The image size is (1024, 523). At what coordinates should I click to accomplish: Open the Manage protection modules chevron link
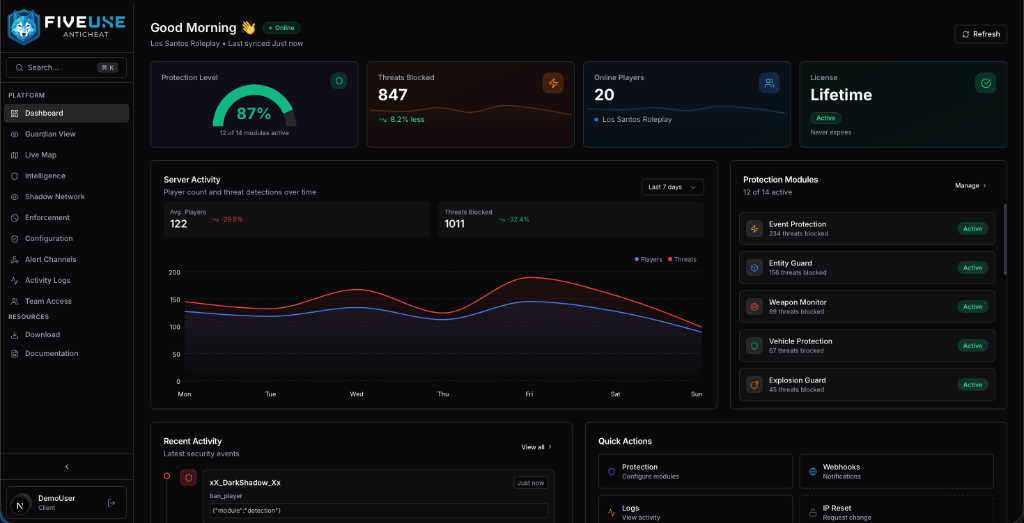tap(970, 185)
